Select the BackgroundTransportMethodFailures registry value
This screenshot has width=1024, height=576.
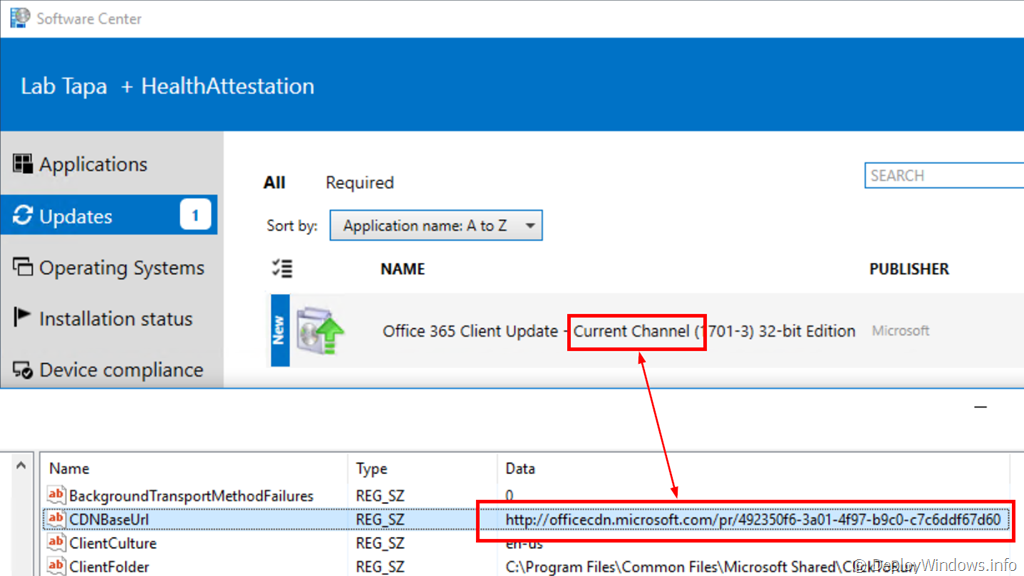tap(190, 496)
